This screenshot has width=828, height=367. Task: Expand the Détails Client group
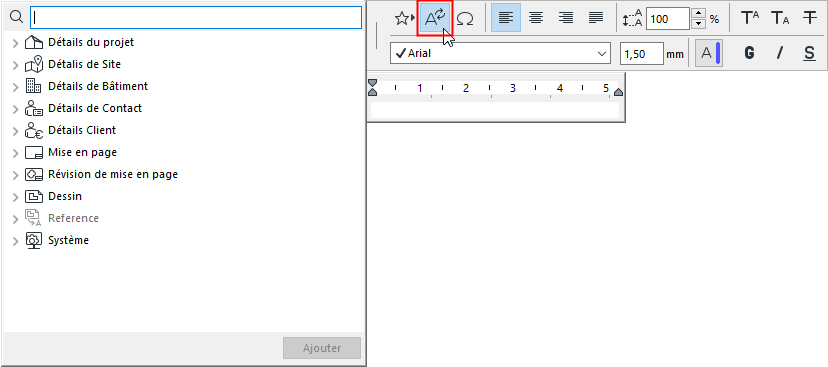tap(15, 131)
